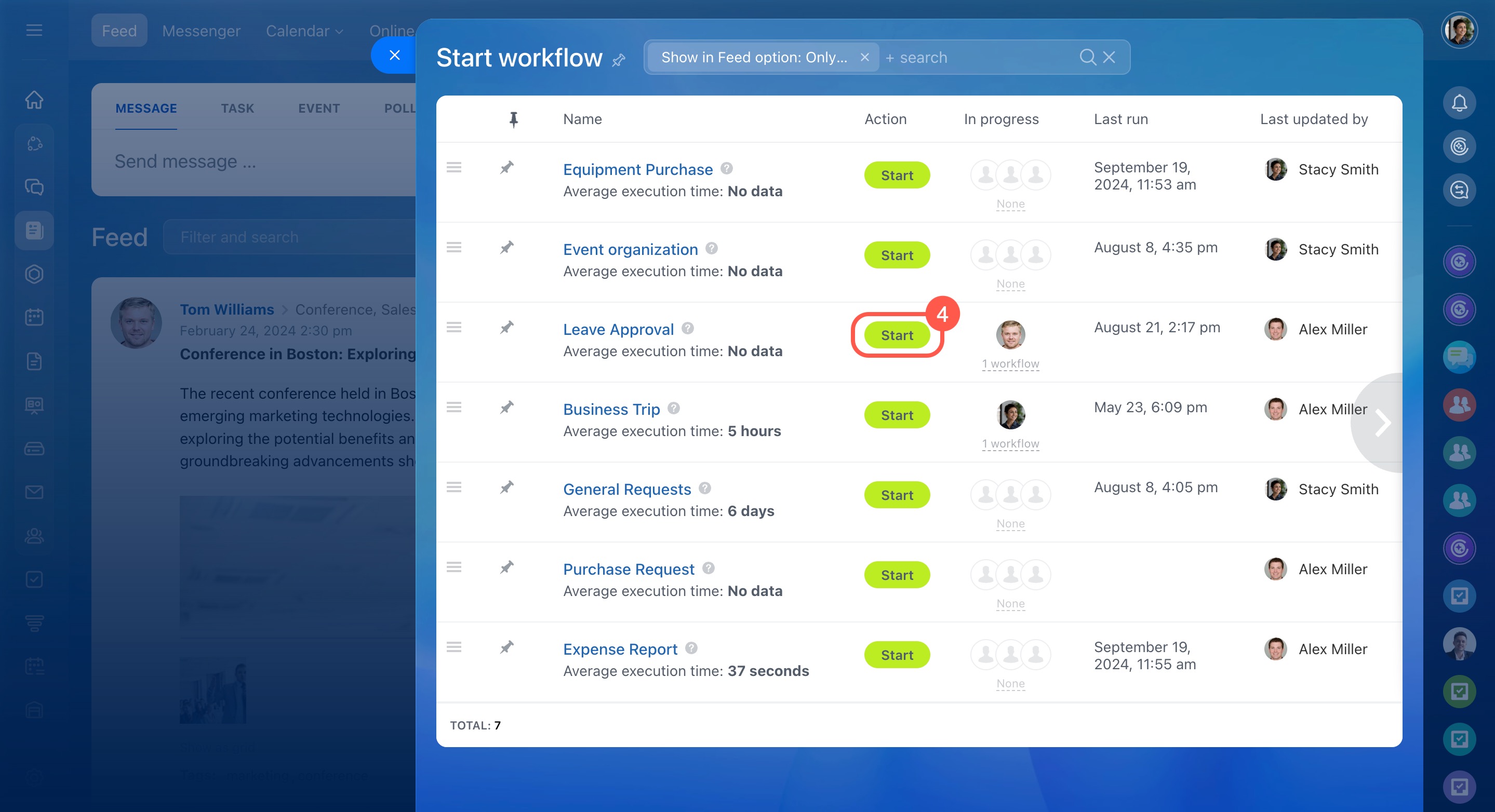Image resolution: width=1495 pixels, height=812 pixels.
Task: Open the General Requests workflow link
Action: coord(627,489)
